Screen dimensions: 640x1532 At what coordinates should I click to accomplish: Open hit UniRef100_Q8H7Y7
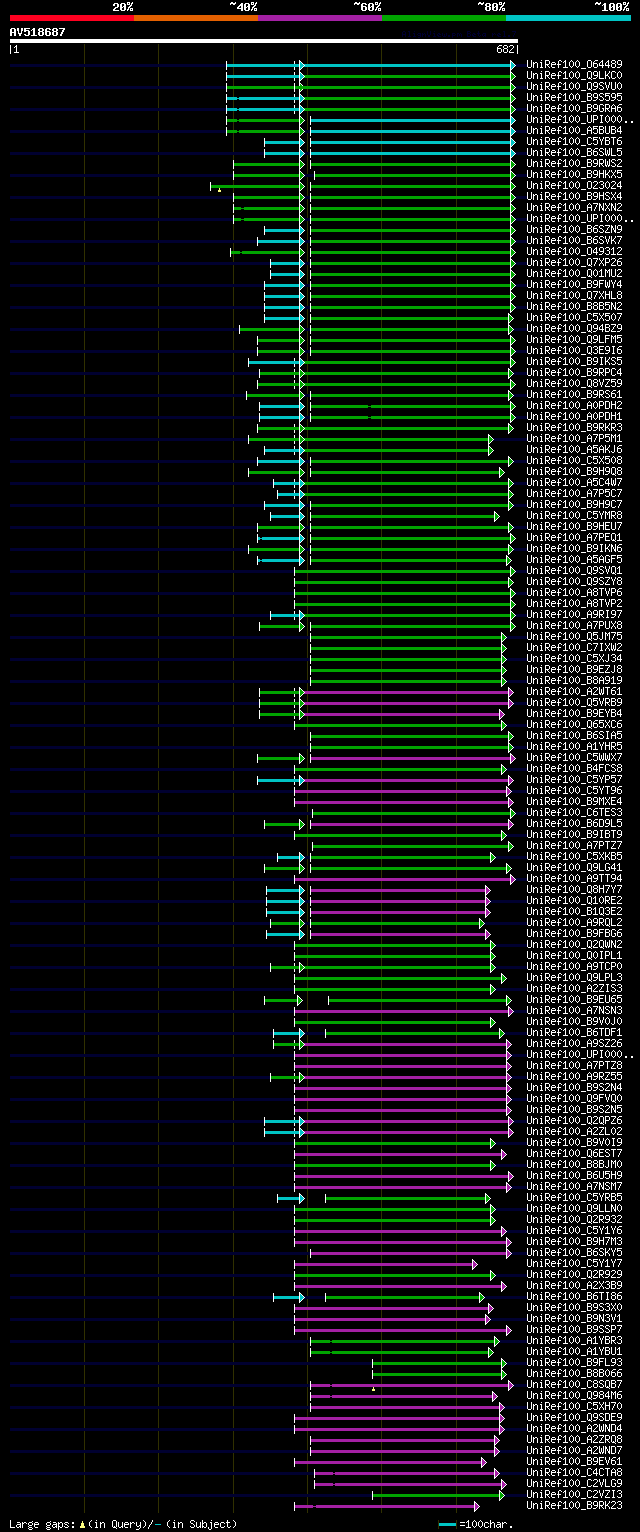[x=574, y=889]
